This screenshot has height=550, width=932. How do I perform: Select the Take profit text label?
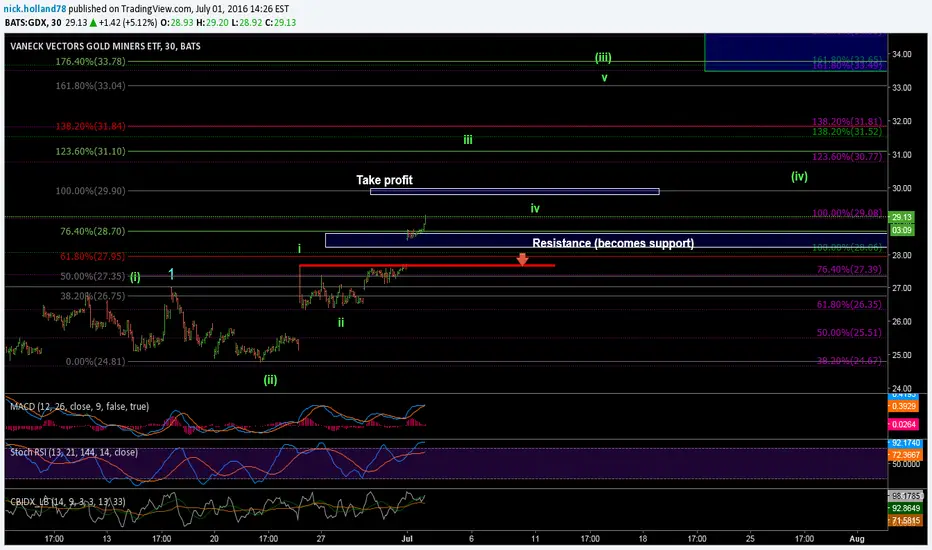coord(384,180)
